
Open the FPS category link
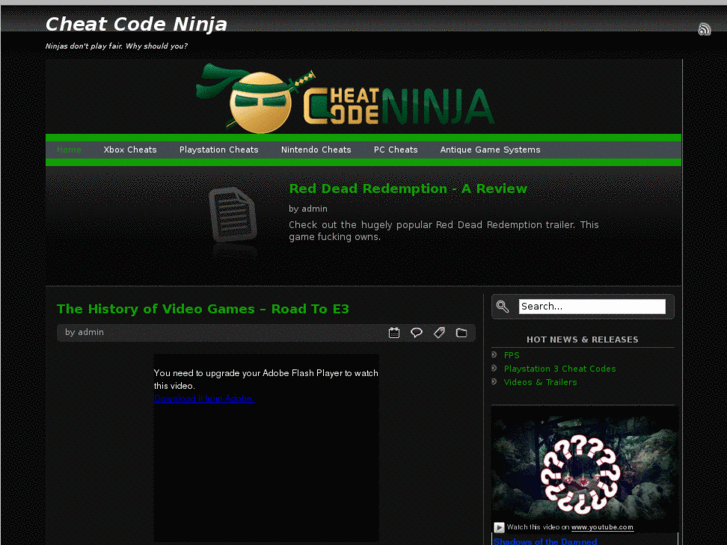tap(512, 355)
